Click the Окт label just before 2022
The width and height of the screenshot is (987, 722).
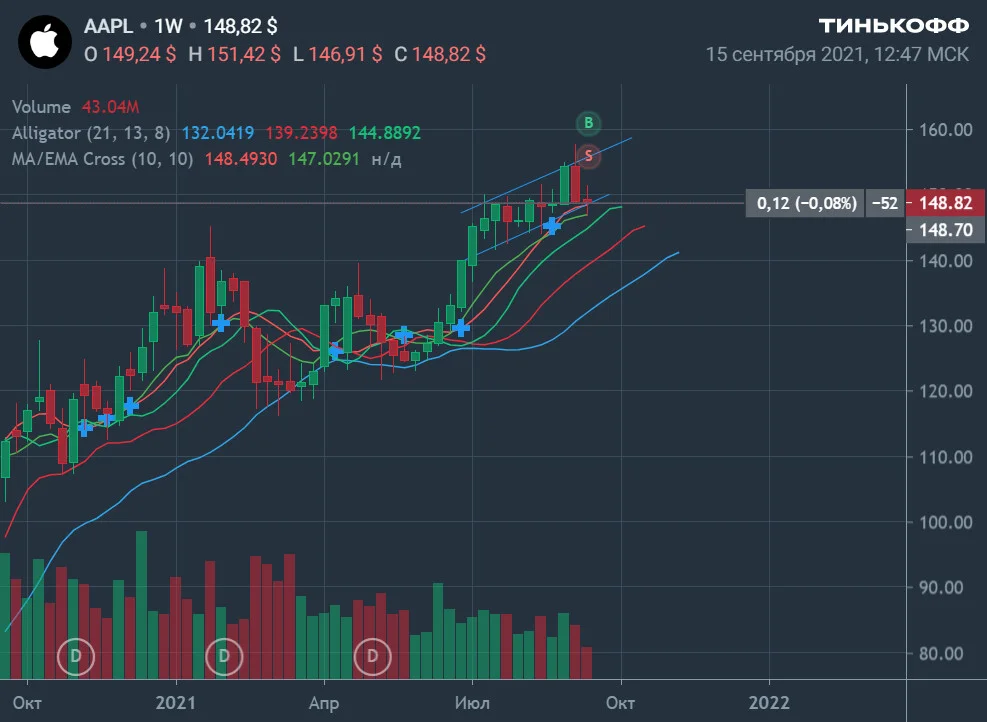click(x=621, y=702)
